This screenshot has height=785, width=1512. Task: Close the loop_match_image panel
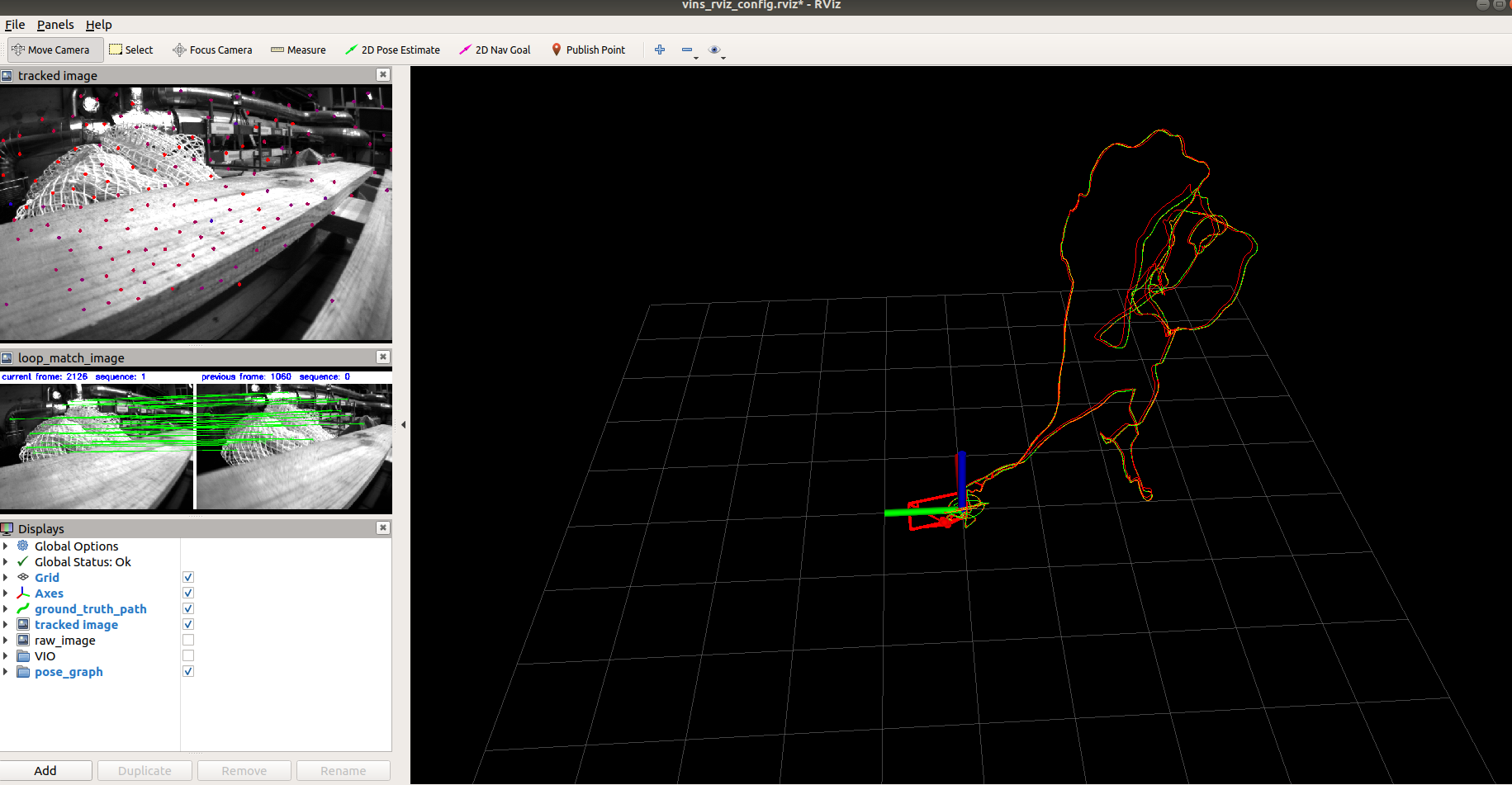click(383, 357)
